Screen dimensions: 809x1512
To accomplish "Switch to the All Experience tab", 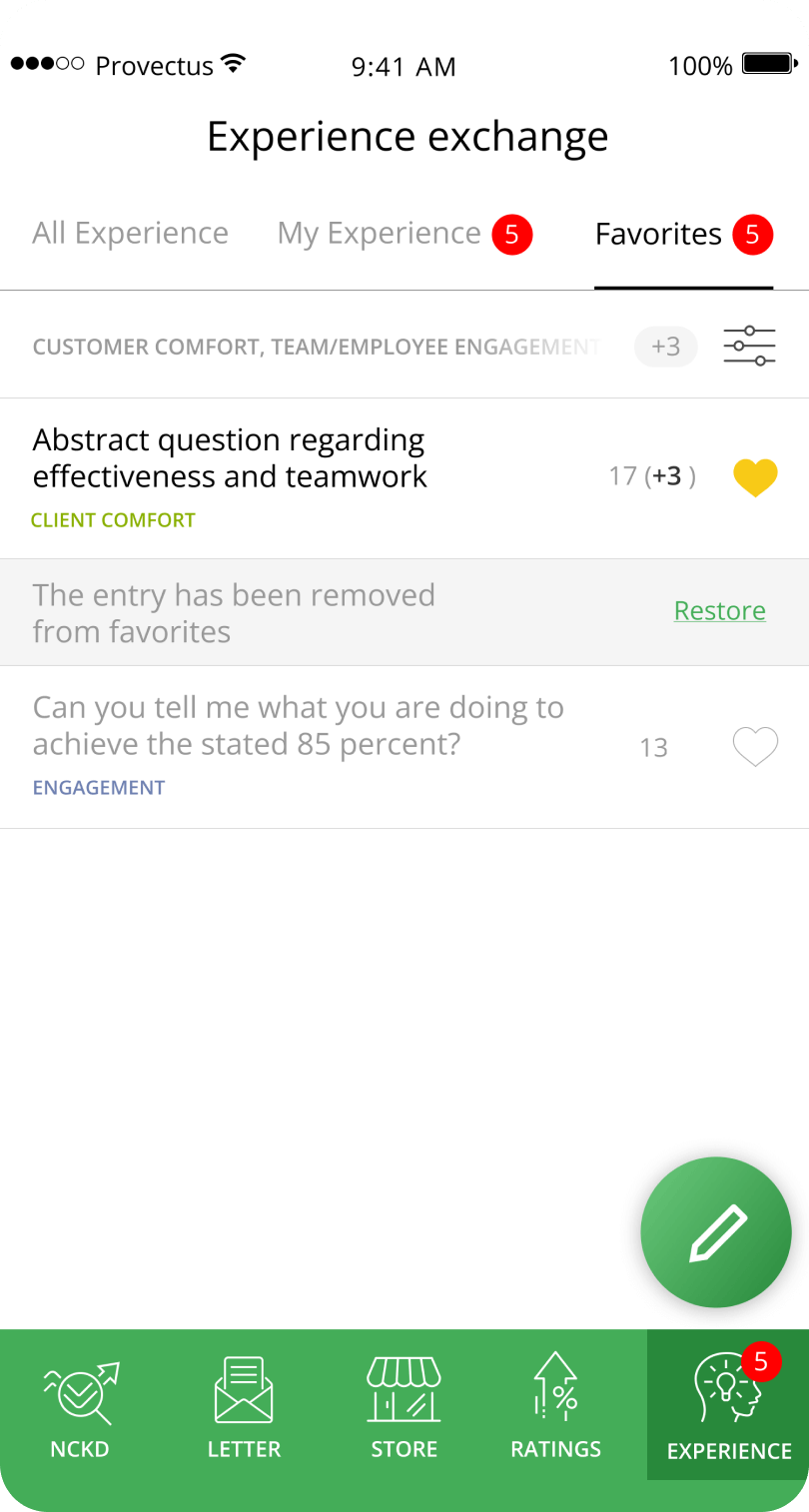I will click(130, 234).
